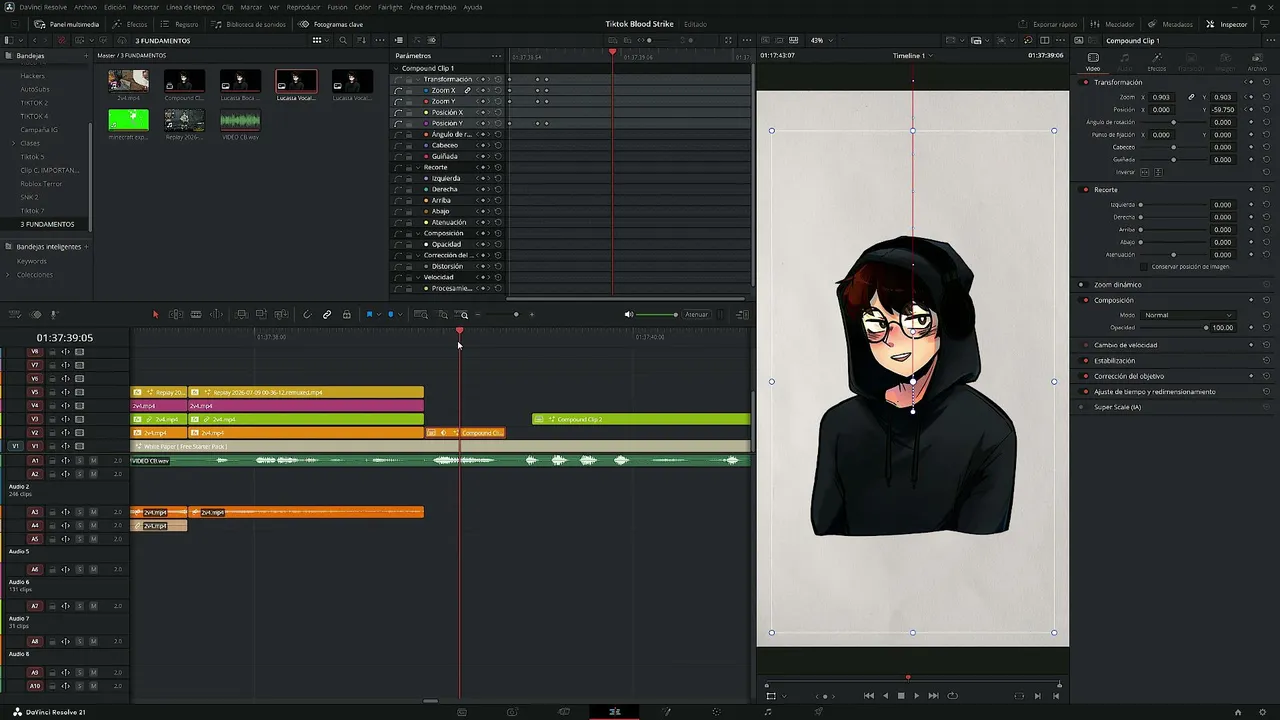Reset Opacidad value in Inspector
Viewport: 1280px width, 720px height.
pos(1267,328)
